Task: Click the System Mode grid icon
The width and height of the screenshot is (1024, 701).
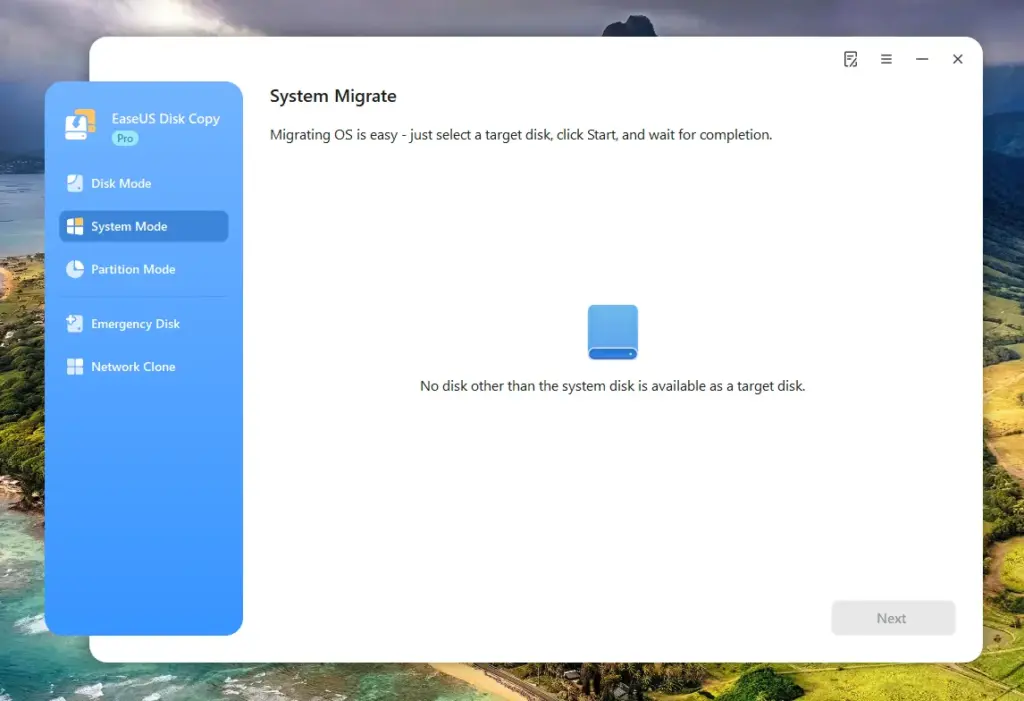Action: coord(76,226)
